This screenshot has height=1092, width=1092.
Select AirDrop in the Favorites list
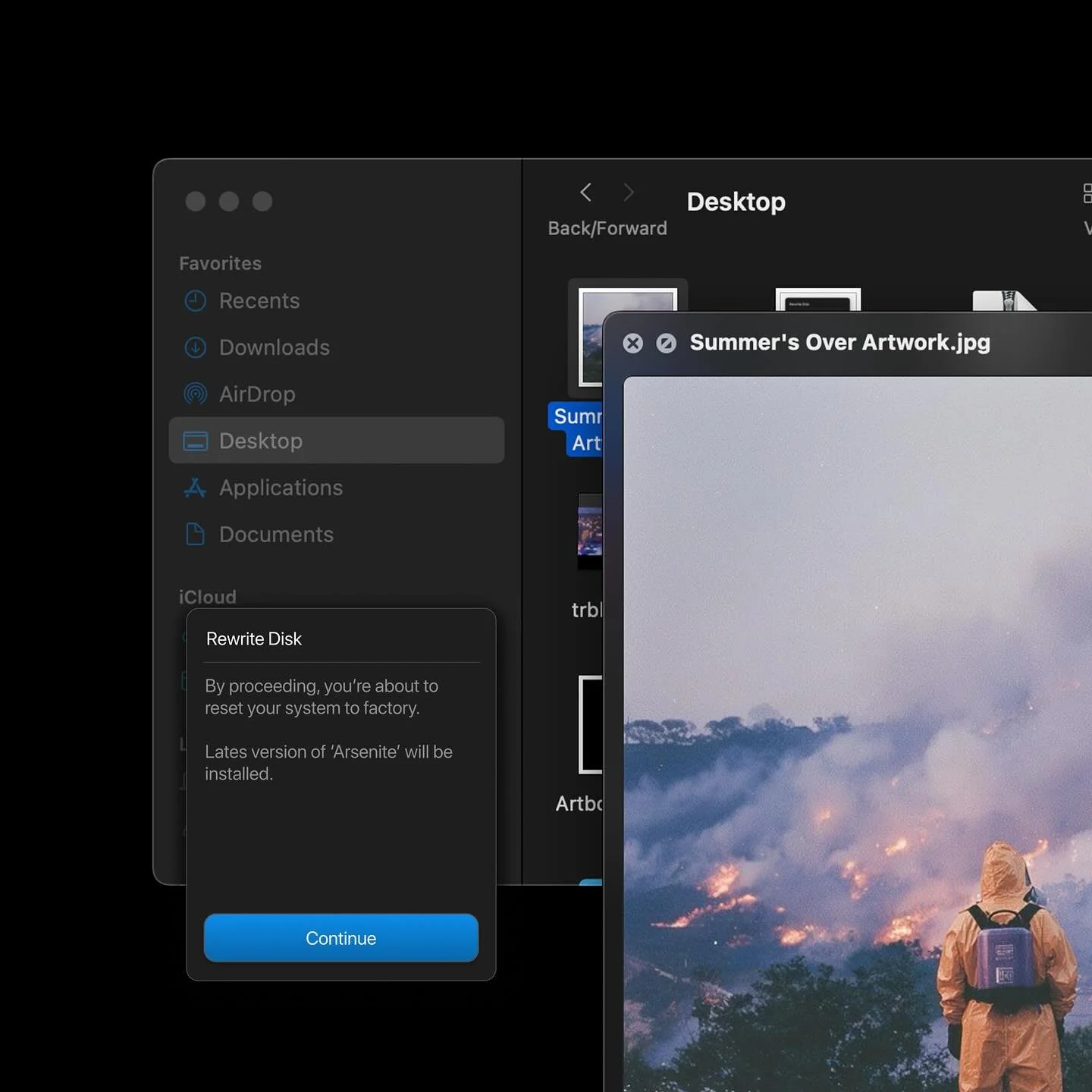(336, 394)
